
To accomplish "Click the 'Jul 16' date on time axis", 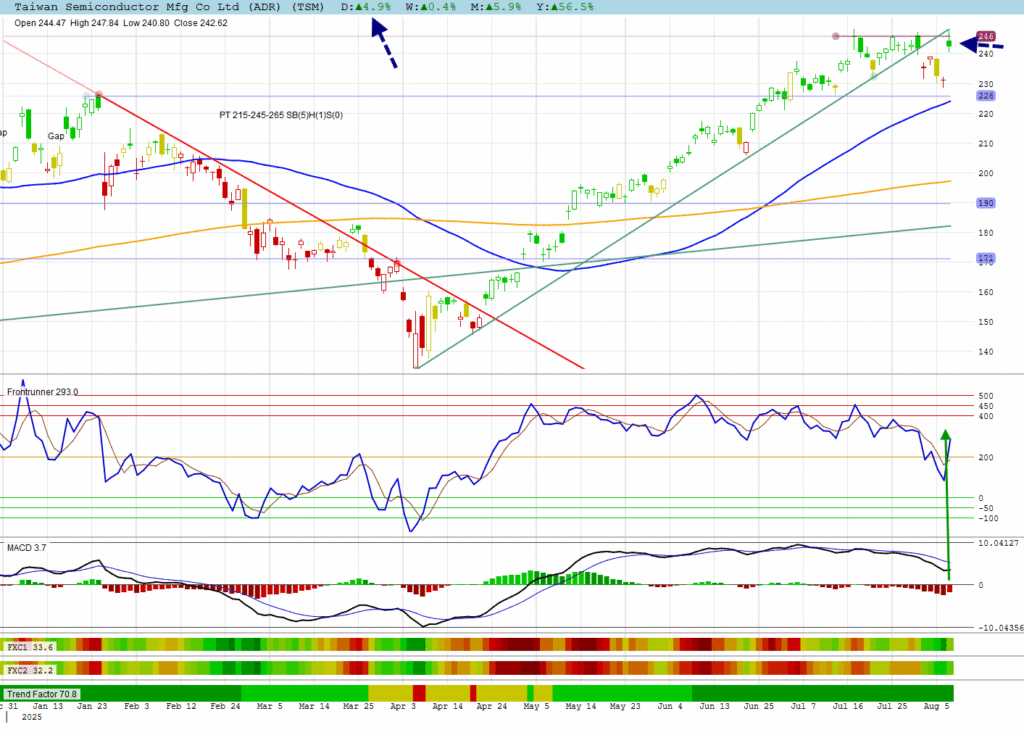I will pos(848,706).
